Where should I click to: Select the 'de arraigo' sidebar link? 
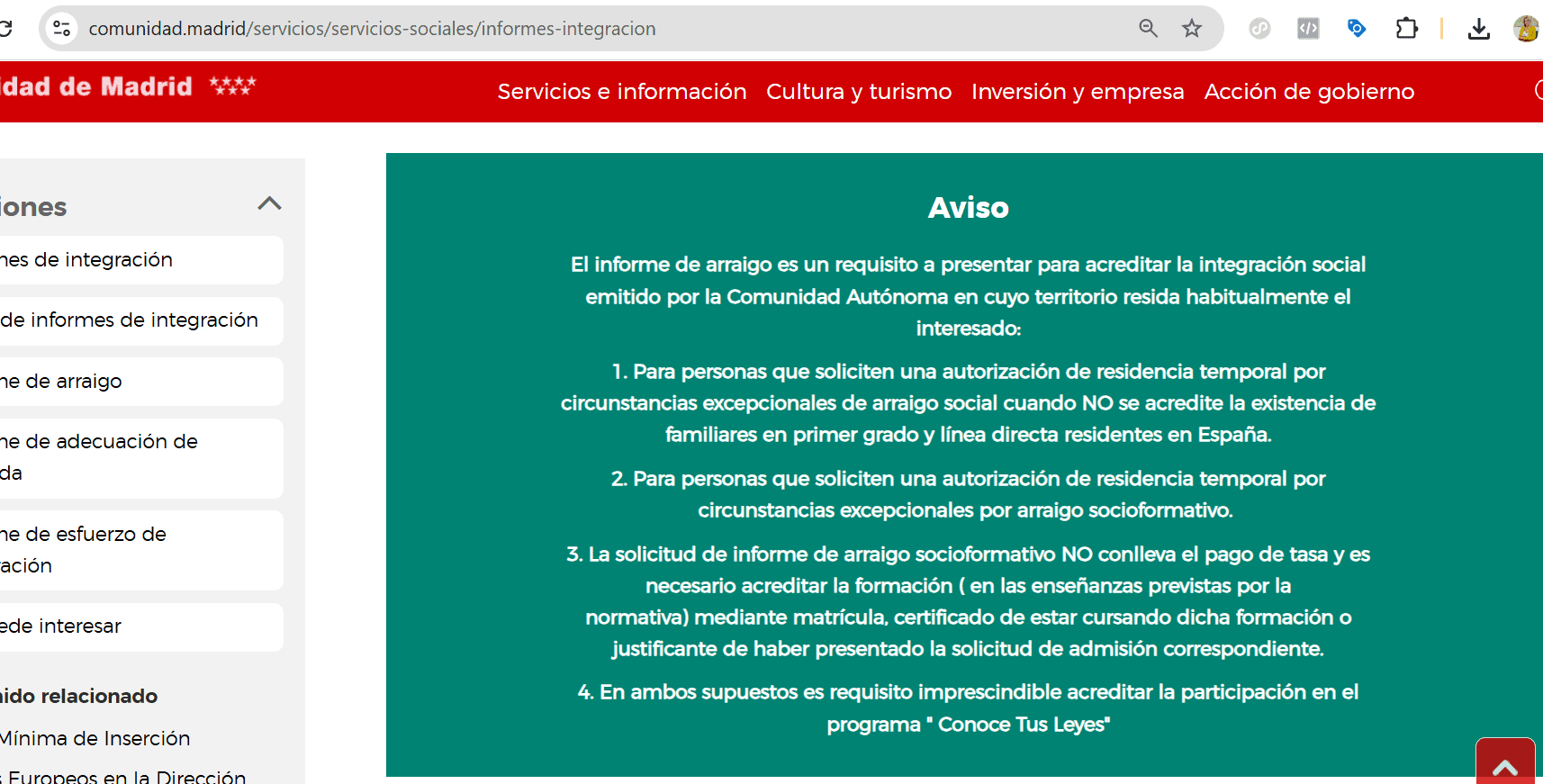click(x=72, y=382)
